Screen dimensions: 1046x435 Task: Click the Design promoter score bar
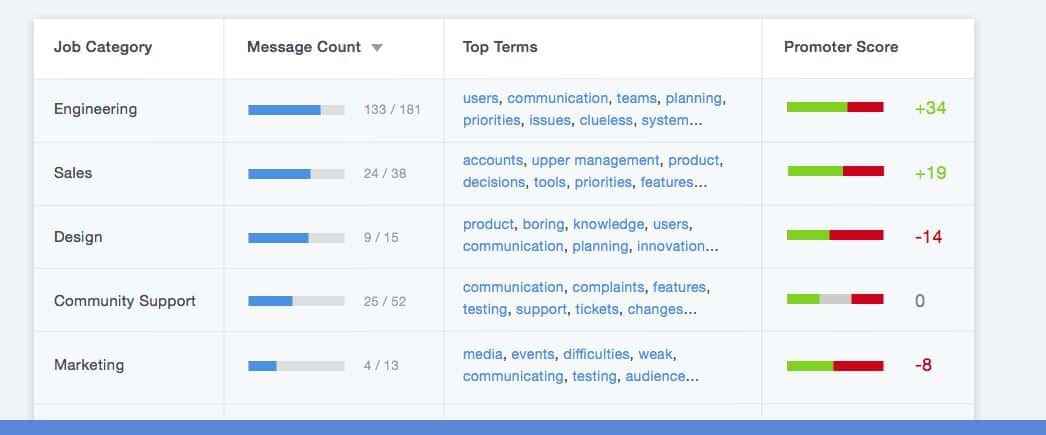tap(835, 236)
